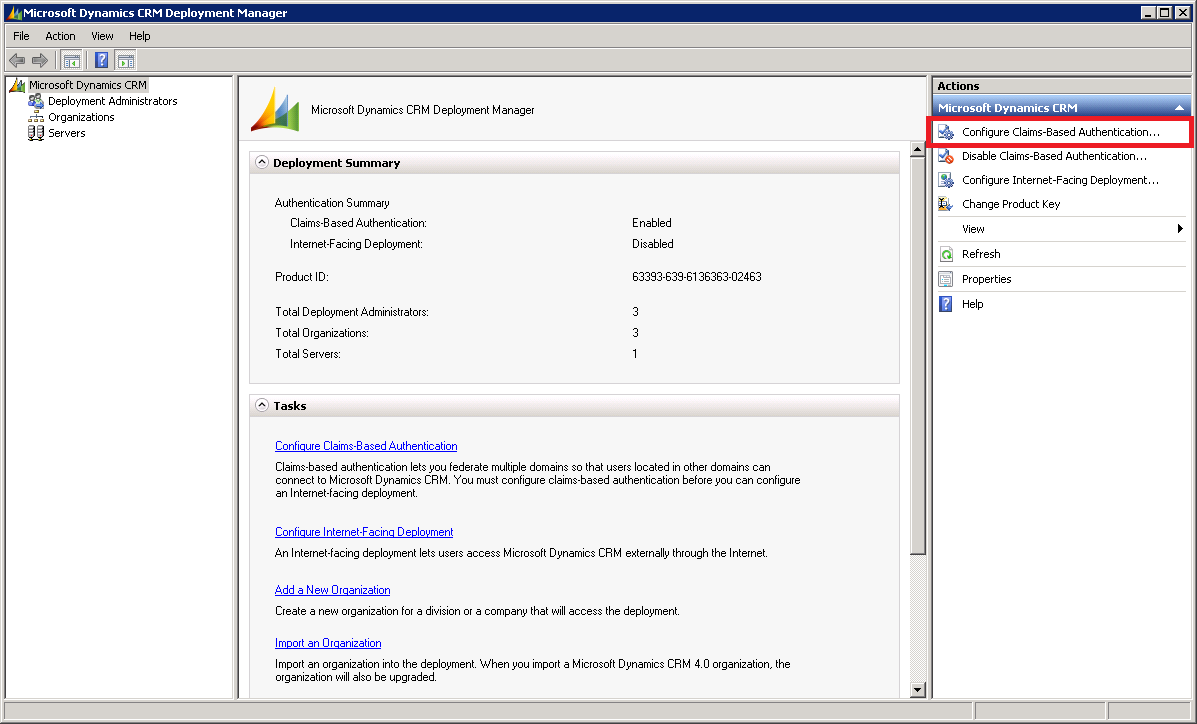Click the scrollbar down arrow in center pane
The height and width of the screenshot is (724, 1197).
pos(918,690)
